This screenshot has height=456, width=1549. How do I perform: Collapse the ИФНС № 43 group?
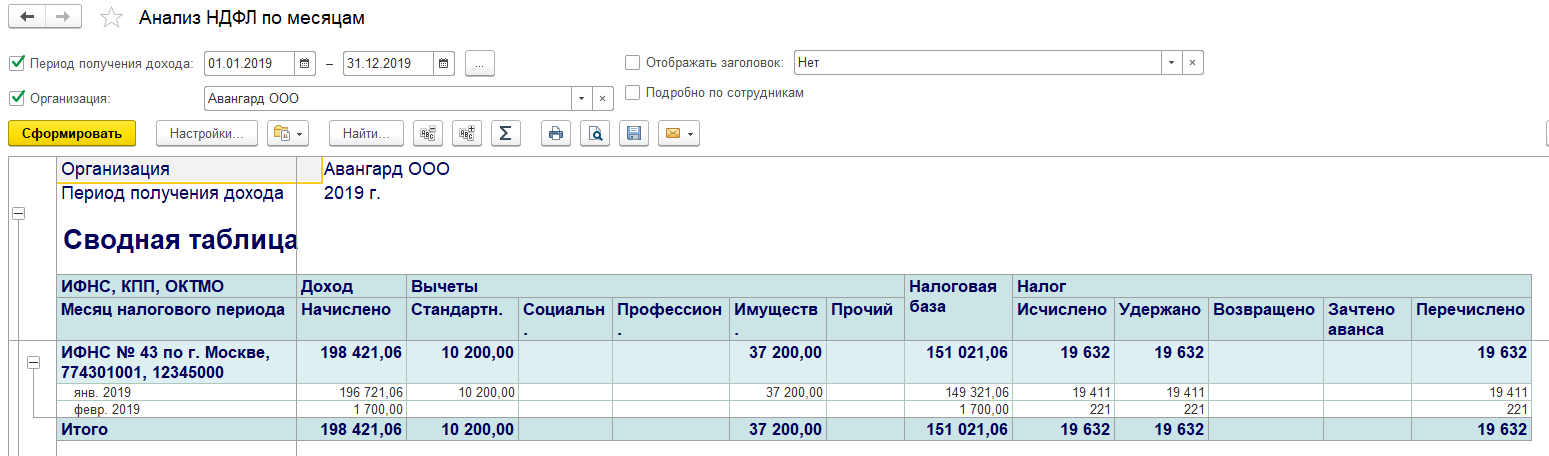(33, 363)
